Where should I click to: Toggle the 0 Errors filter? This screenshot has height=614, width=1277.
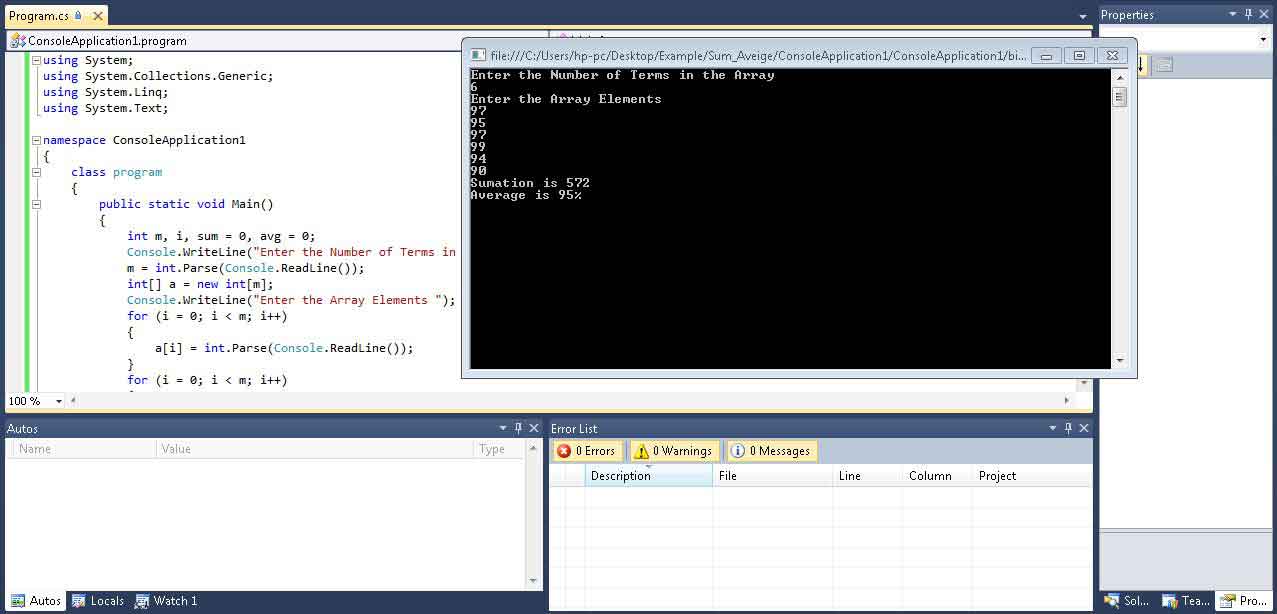pyautogui.click(x=587, y=451)
